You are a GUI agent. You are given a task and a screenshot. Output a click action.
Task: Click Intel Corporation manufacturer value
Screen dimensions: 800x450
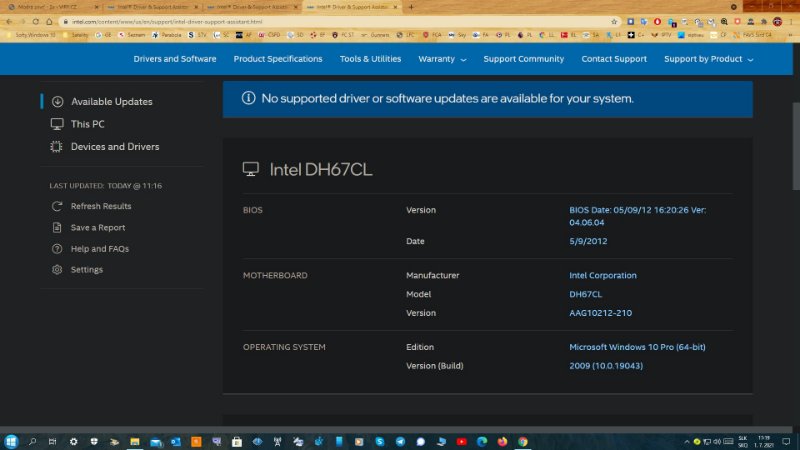coord(602,275)
